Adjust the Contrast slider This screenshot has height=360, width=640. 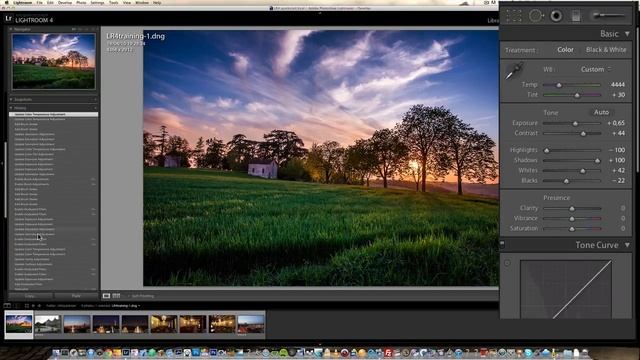coord(571,133)
